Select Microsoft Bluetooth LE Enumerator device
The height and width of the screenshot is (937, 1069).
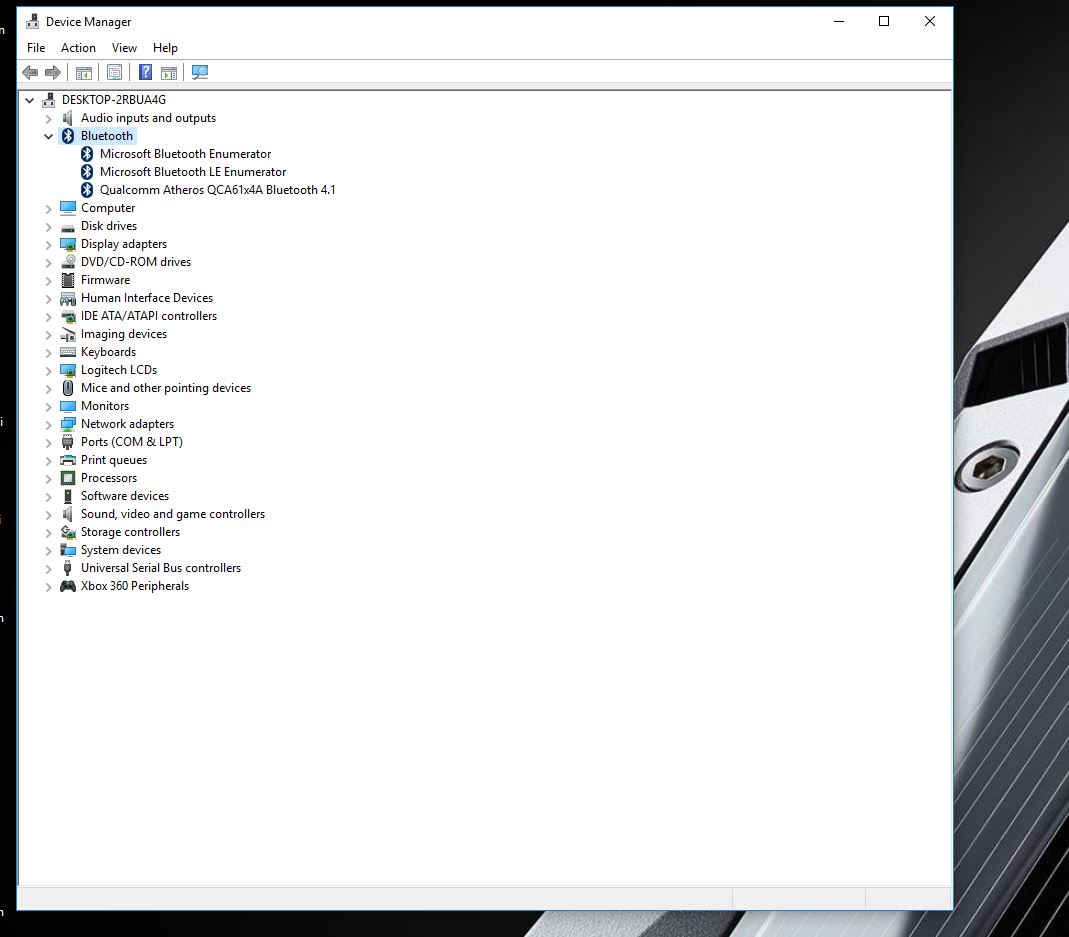coord(193,172)
